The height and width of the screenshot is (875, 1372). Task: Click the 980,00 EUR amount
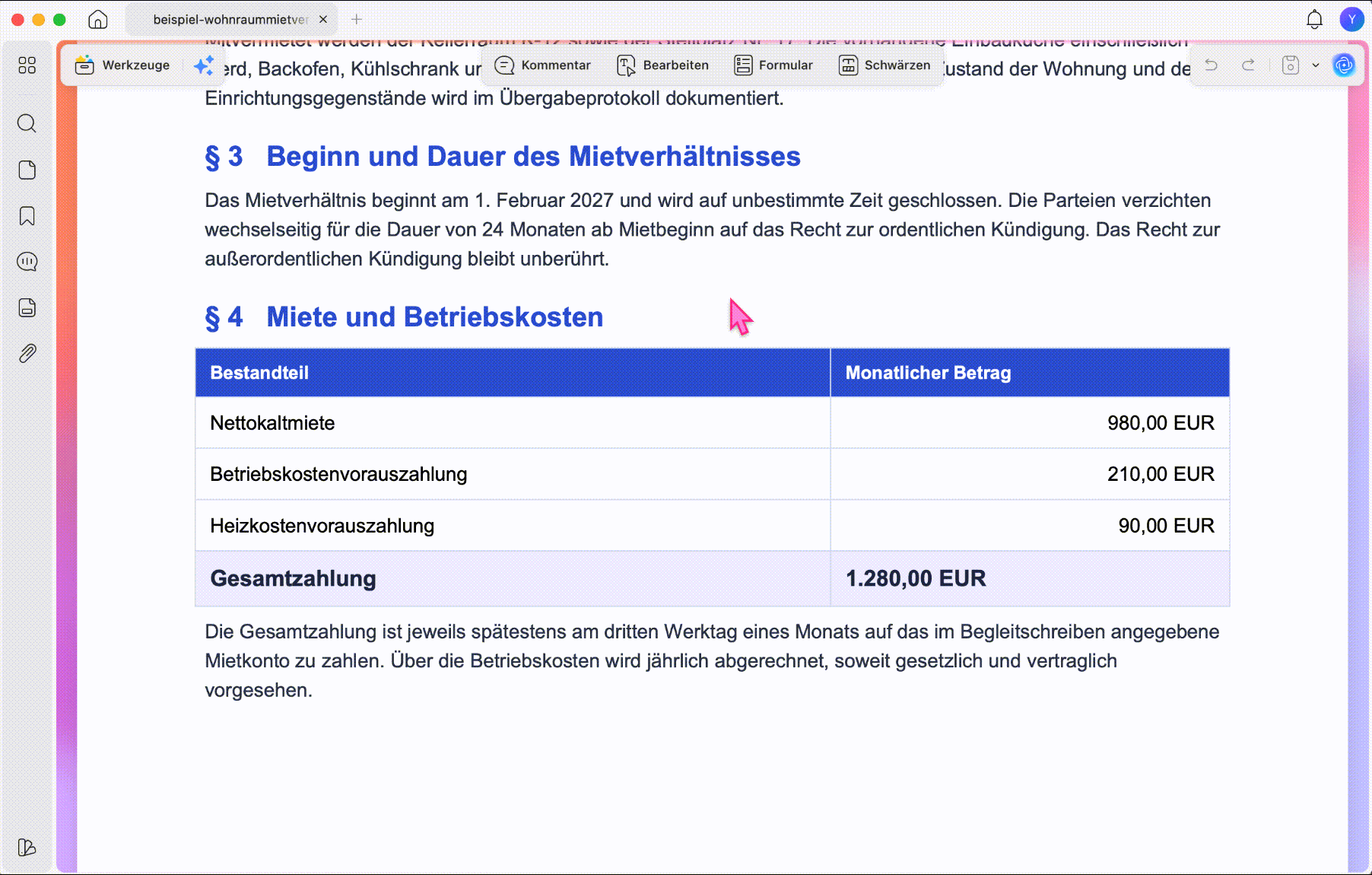[x=1161, y=423]
